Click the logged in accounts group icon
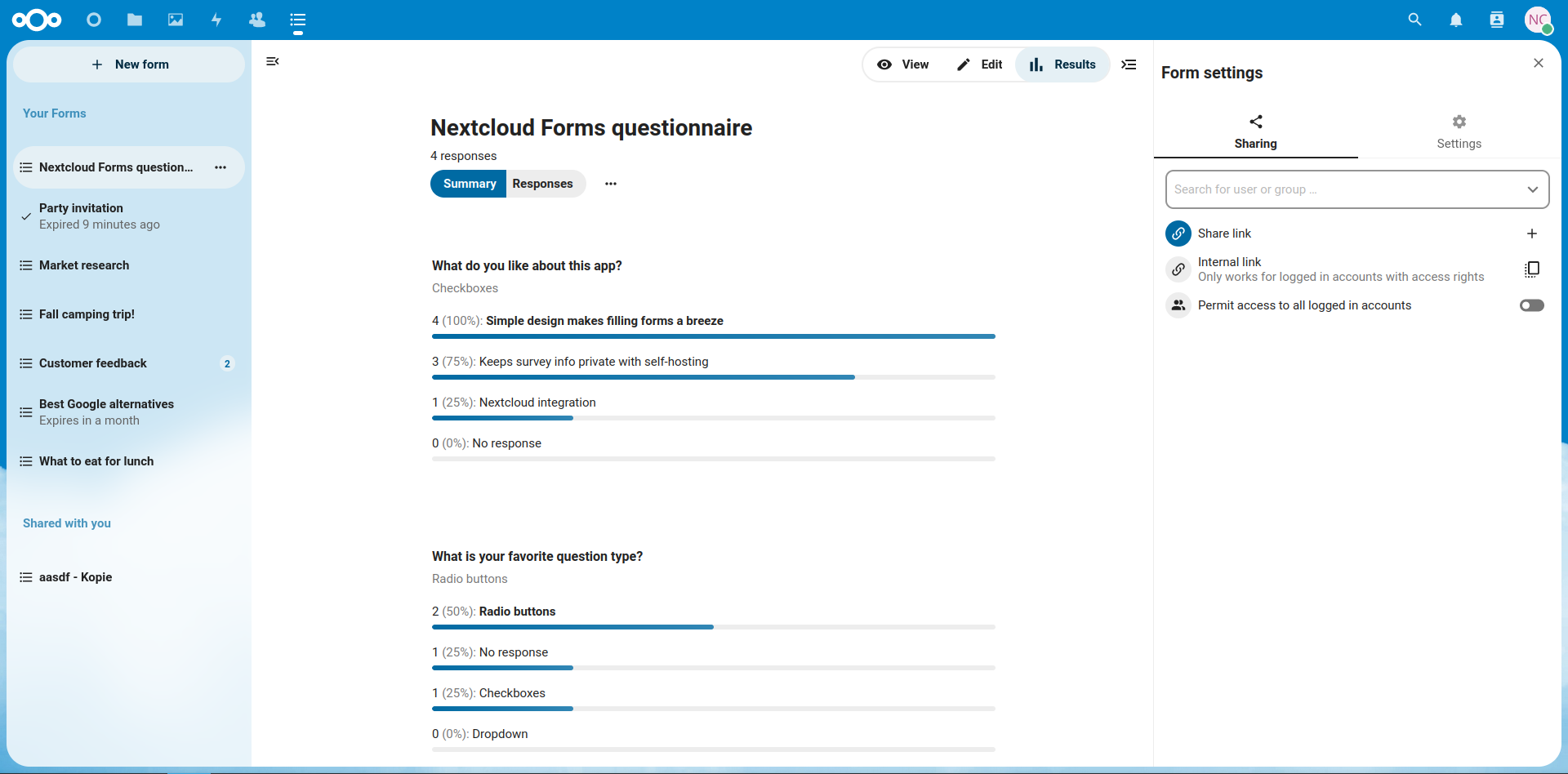Viewport: 1568px width, 774px height. 1178,305
